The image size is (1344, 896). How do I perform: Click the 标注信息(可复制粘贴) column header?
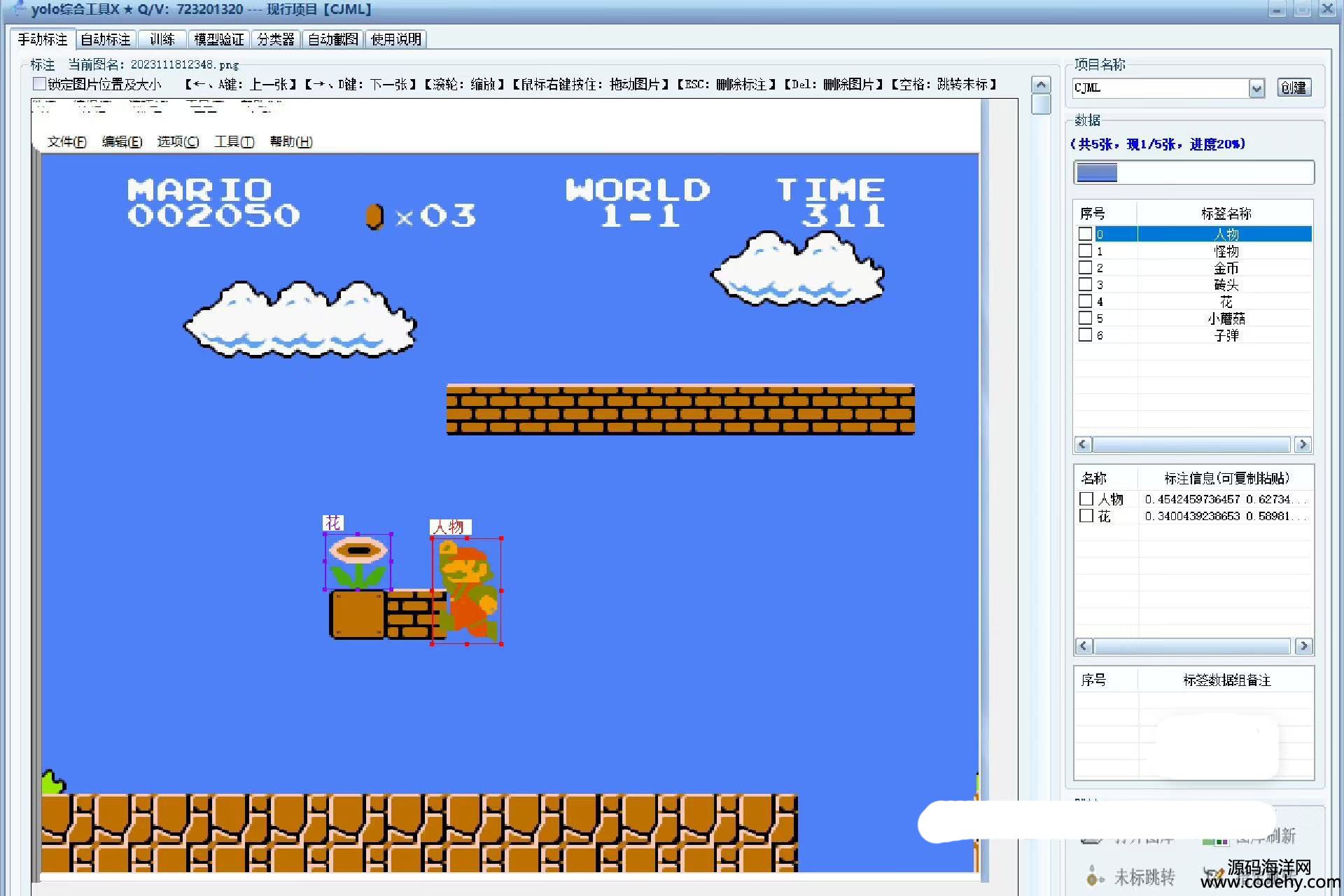(x=1226, y=478)
